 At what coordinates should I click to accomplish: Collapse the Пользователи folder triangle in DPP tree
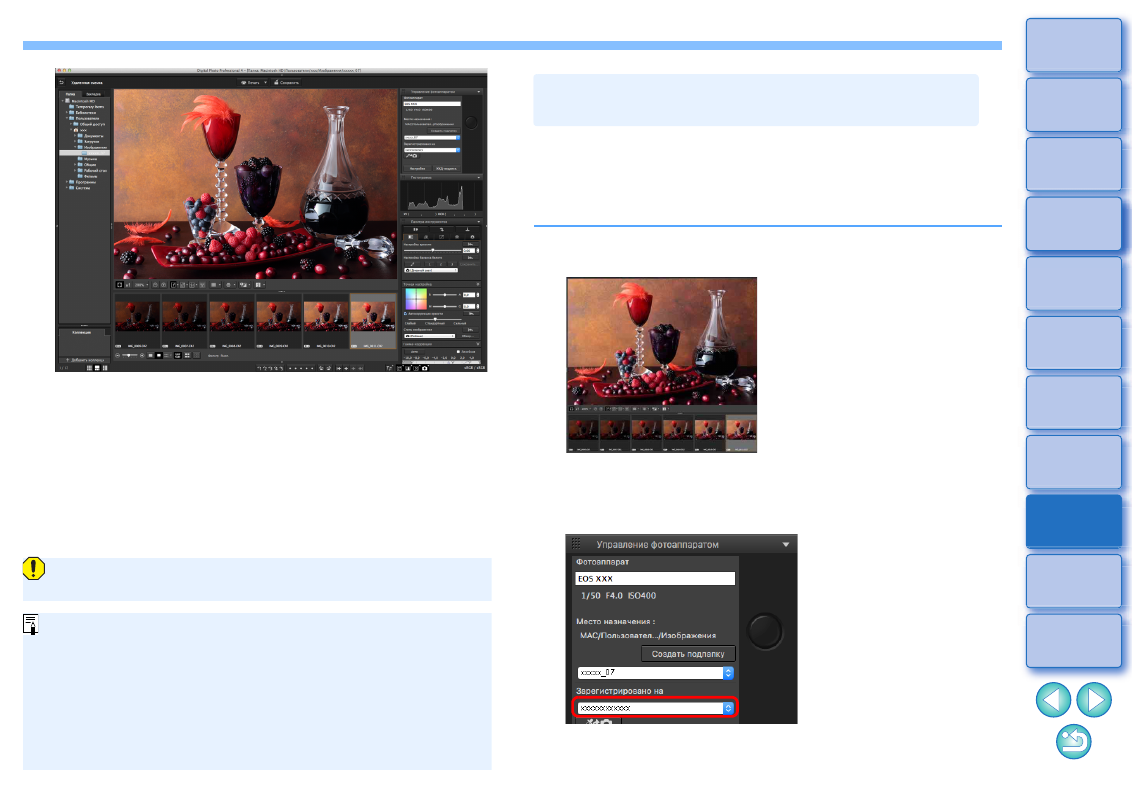pyautogui.click(x=68, y=118)
